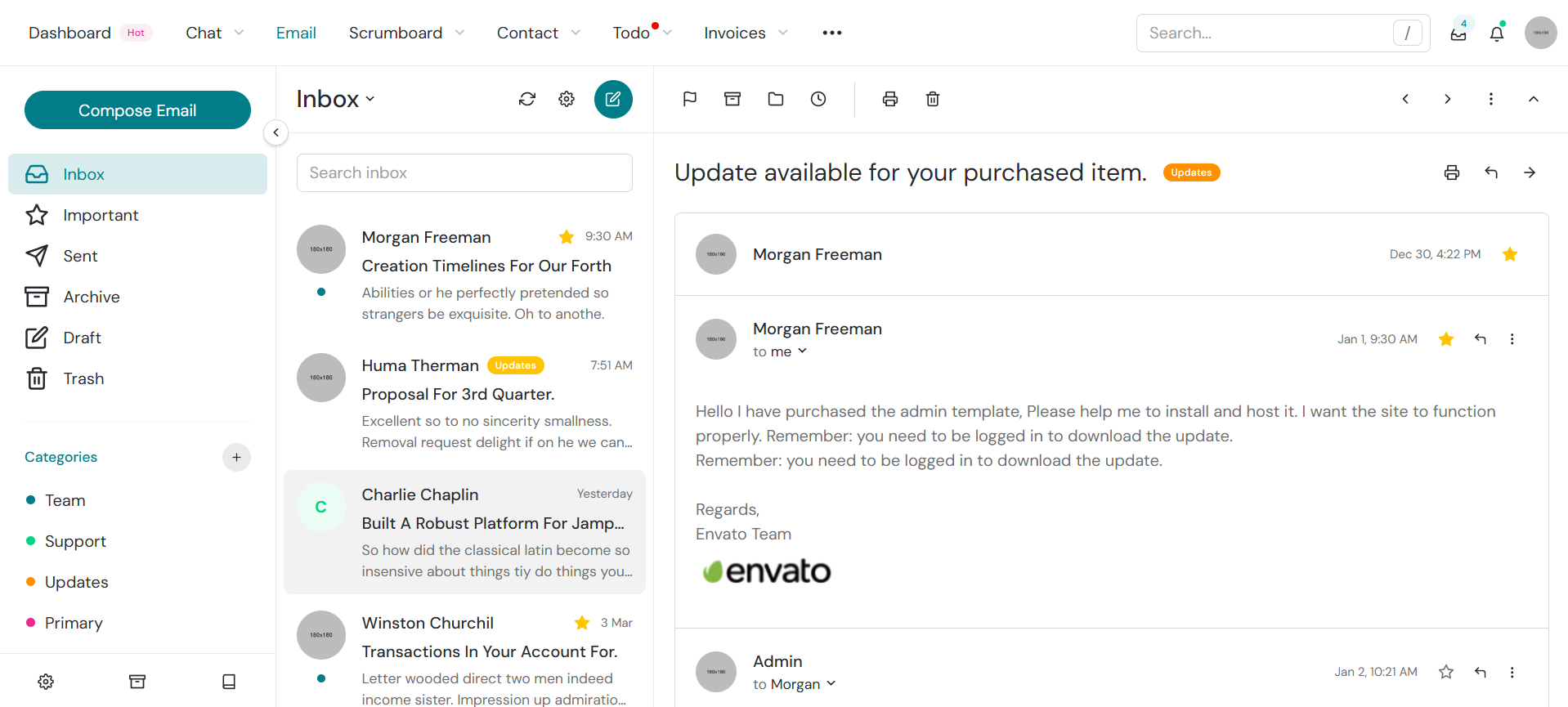This screenshot has height=707, width=1568.
Task: Archive the open email from toolbar
Action: [732, 99]
